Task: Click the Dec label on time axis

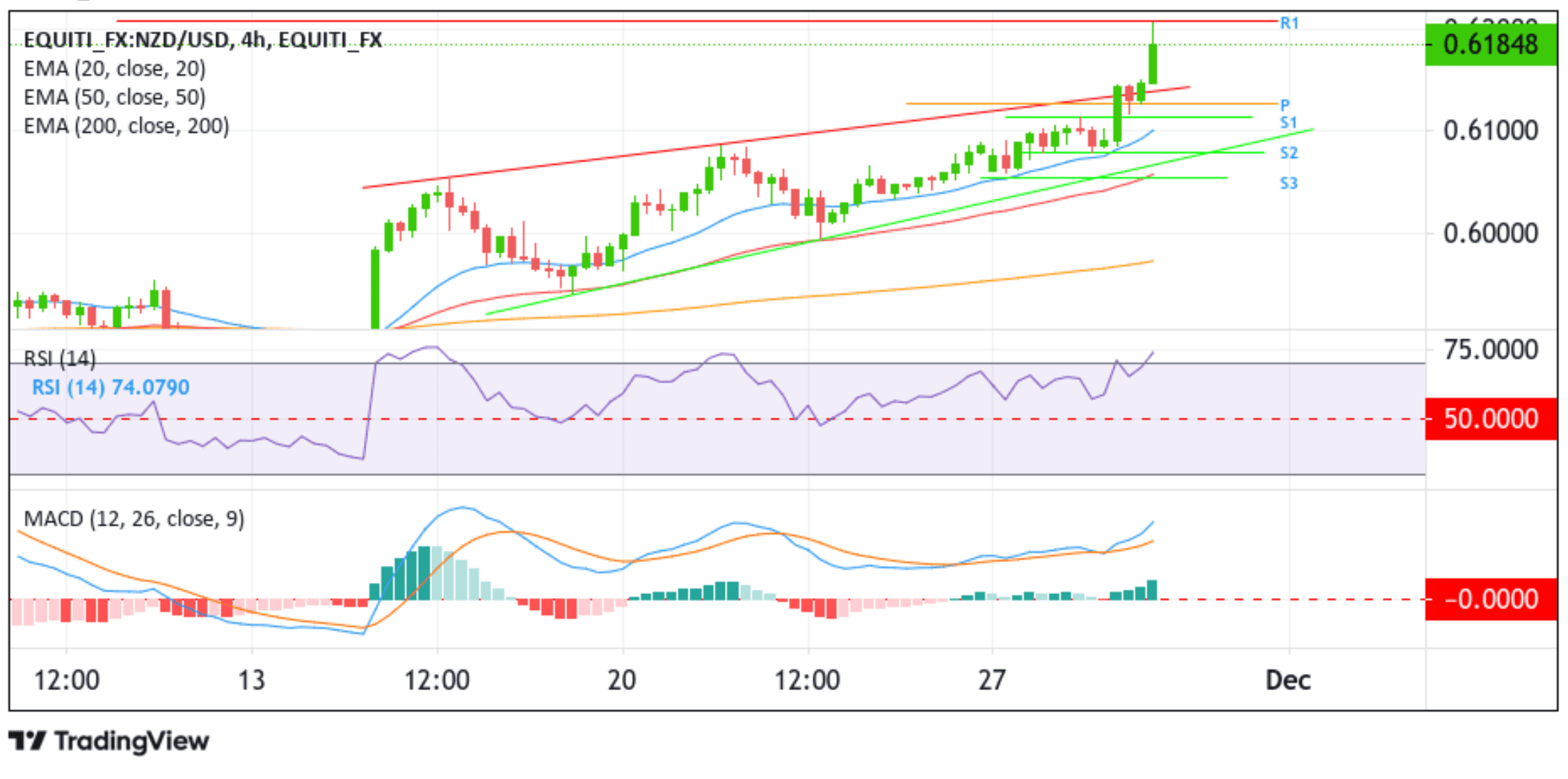Action: tap(1288, 680)
